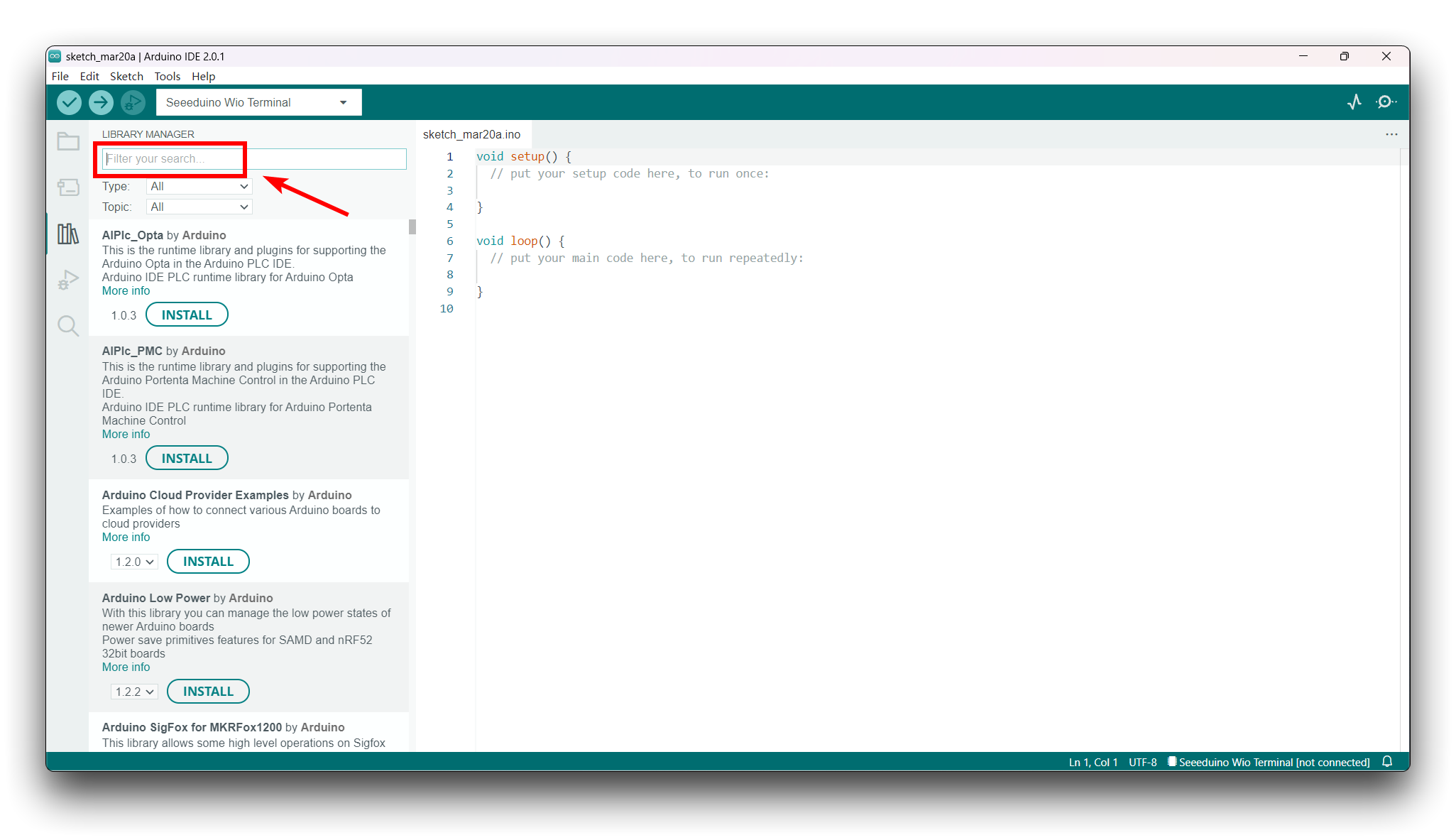This screenshot has width=1456, height=840.
Task: Start debugging with the debug toolbar button
Action: 133,102
